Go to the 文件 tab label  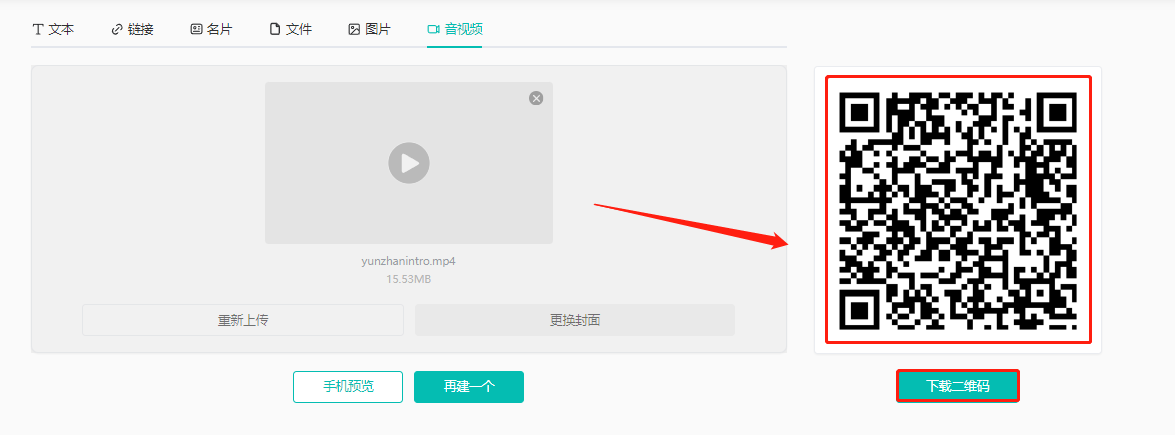[x=299, y=30]
